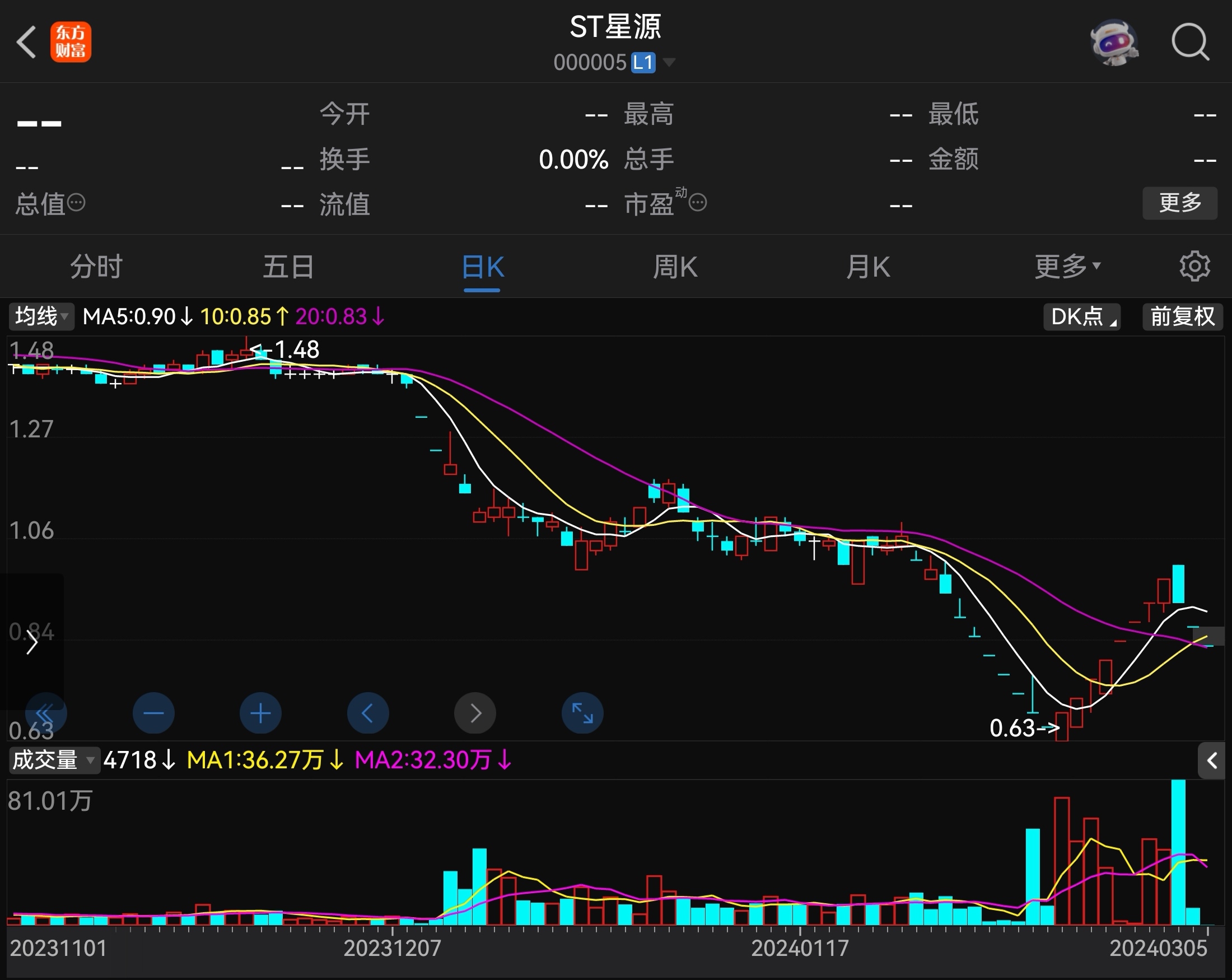Open 前复权 adjustment selector

pos(1182,316)
